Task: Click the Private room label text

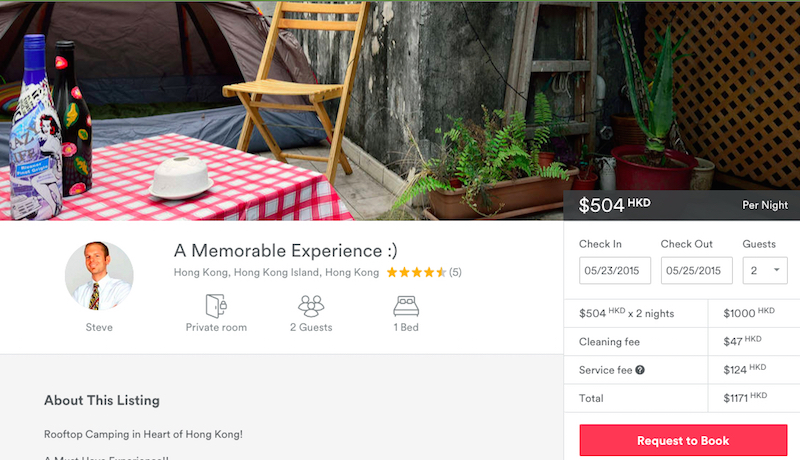Action: click(x=216, y=327)
